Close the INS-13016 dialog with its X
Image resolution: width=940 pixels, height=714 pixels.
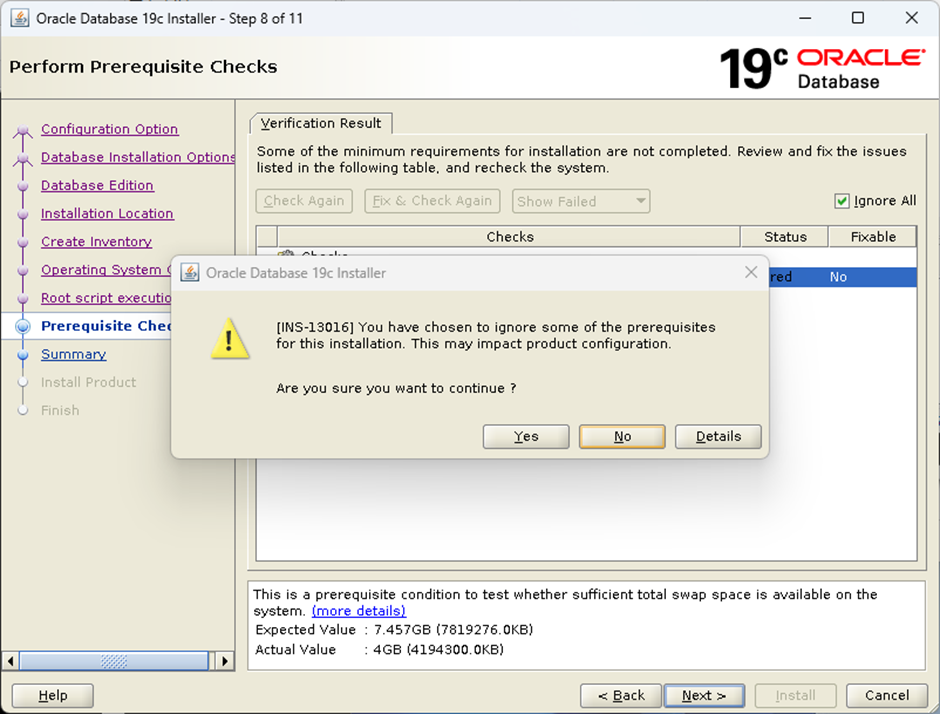[751, 272]
